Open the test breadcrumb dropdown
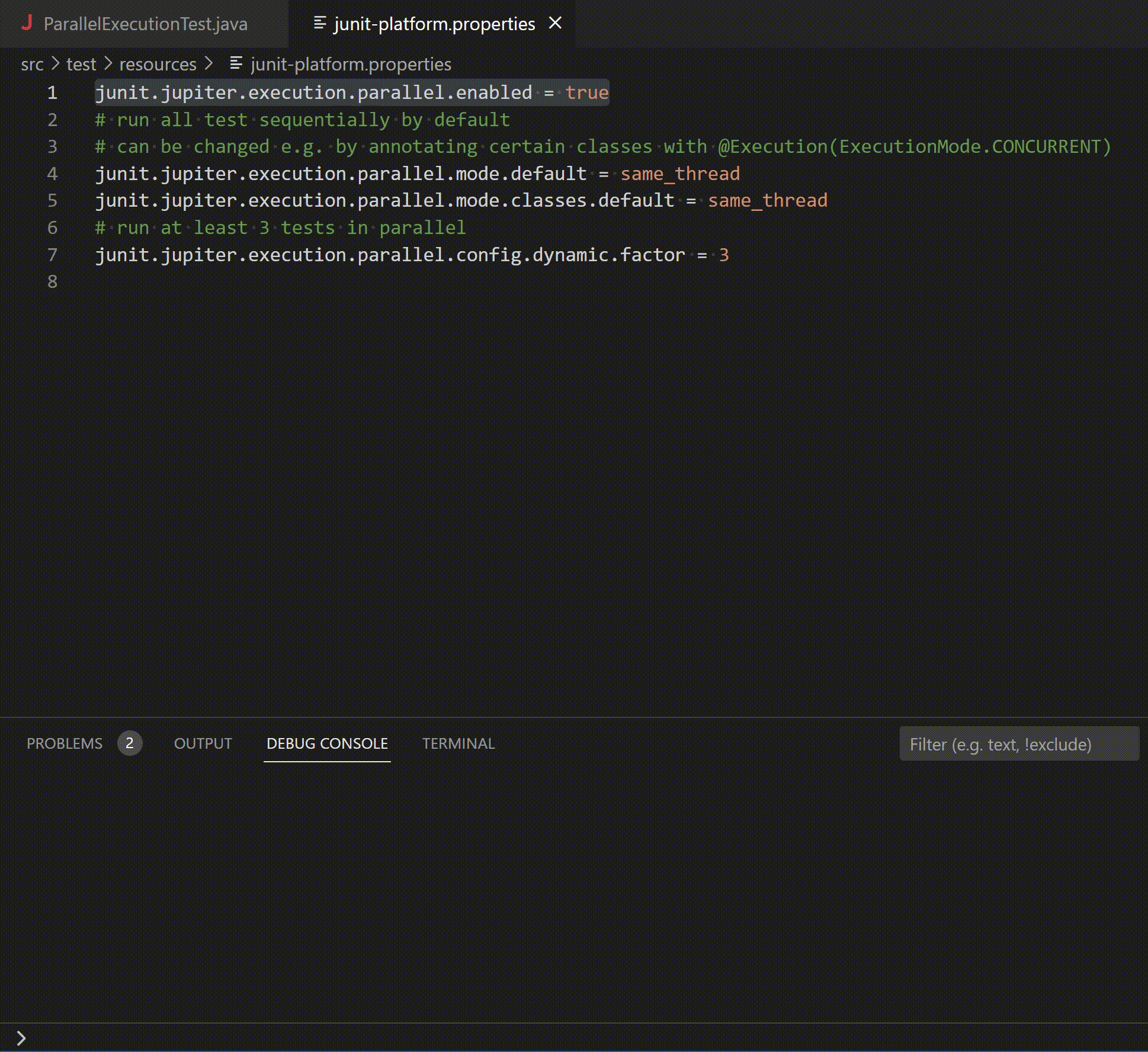Viewport: 1148px width, 1052px height. 81,63
